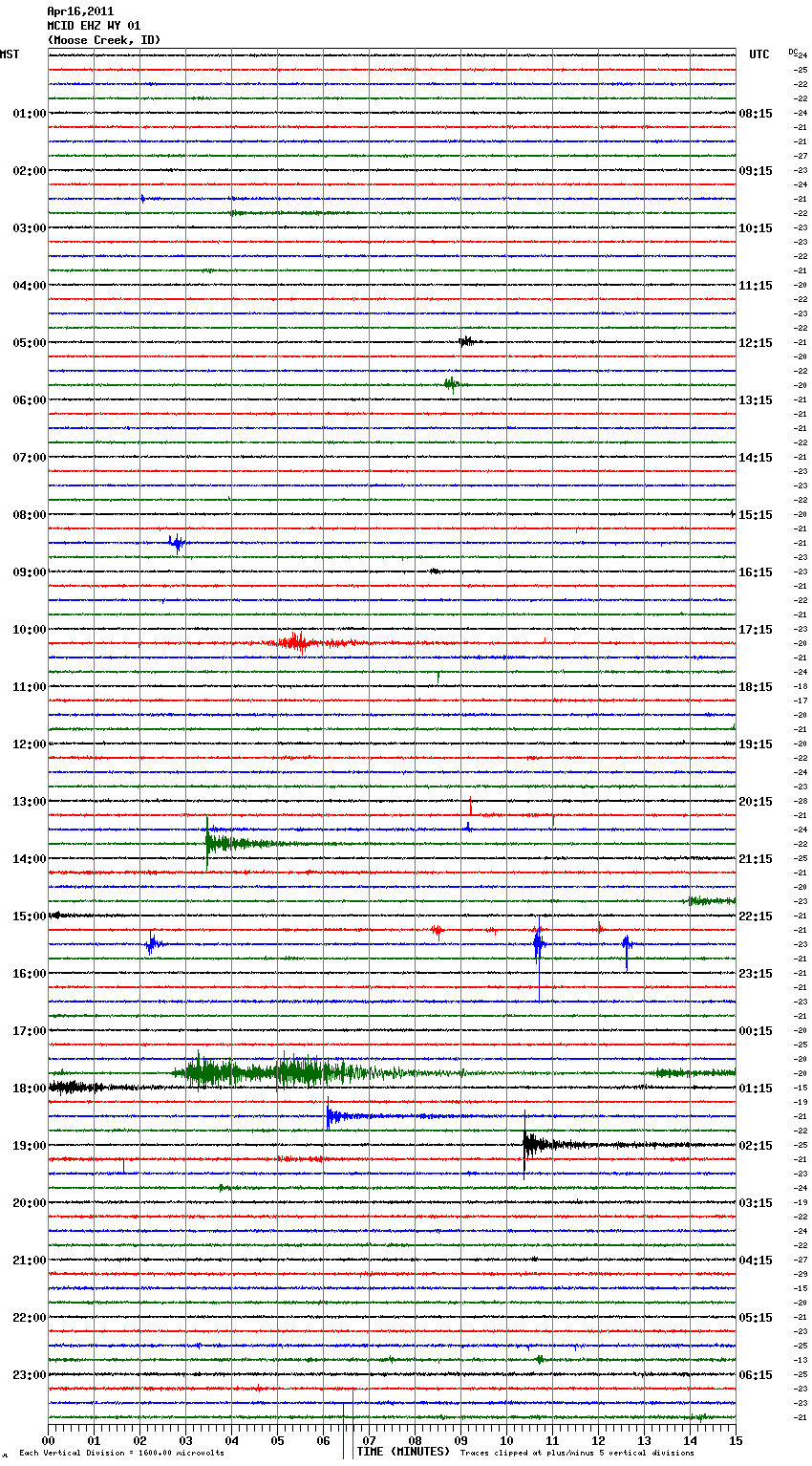Select the 23:00 MST time label
Image resolution: width=812 pixels, height=1466 pixels.
coord(30,1375)
